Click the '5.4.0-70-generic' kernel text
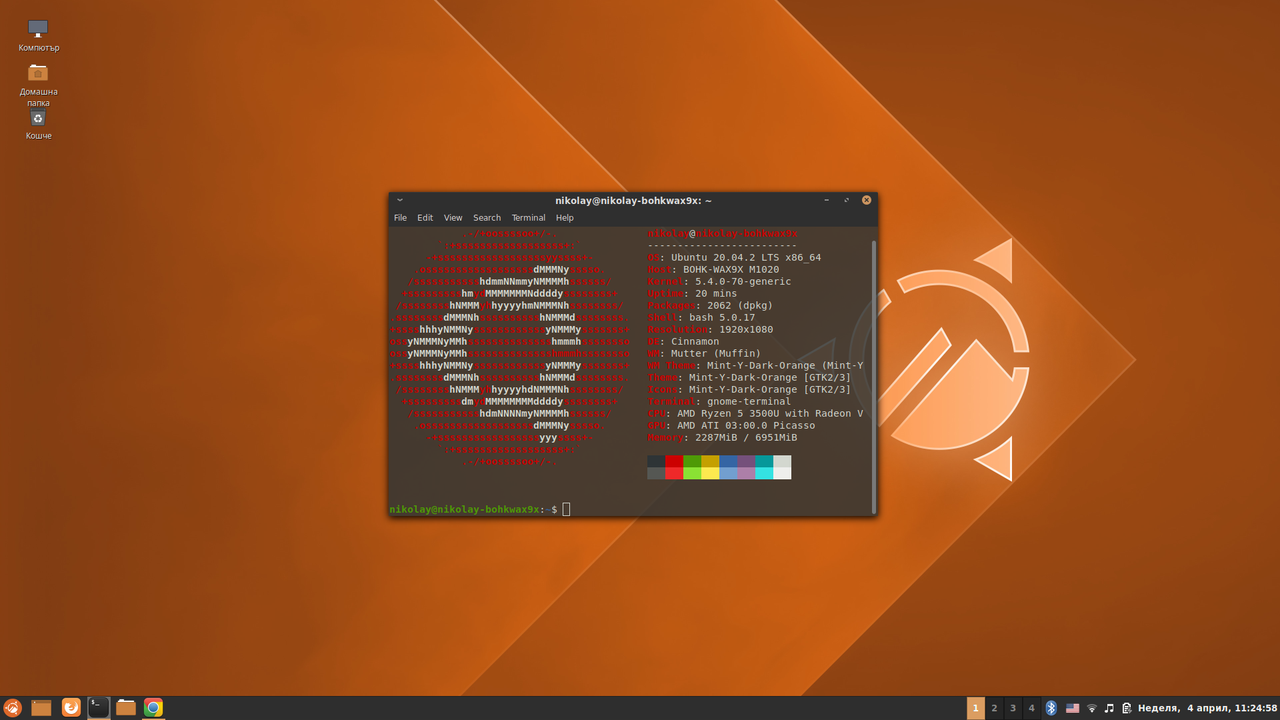Image resolution: width=1280 pixels, height=720 pixels. coord(743,281)
